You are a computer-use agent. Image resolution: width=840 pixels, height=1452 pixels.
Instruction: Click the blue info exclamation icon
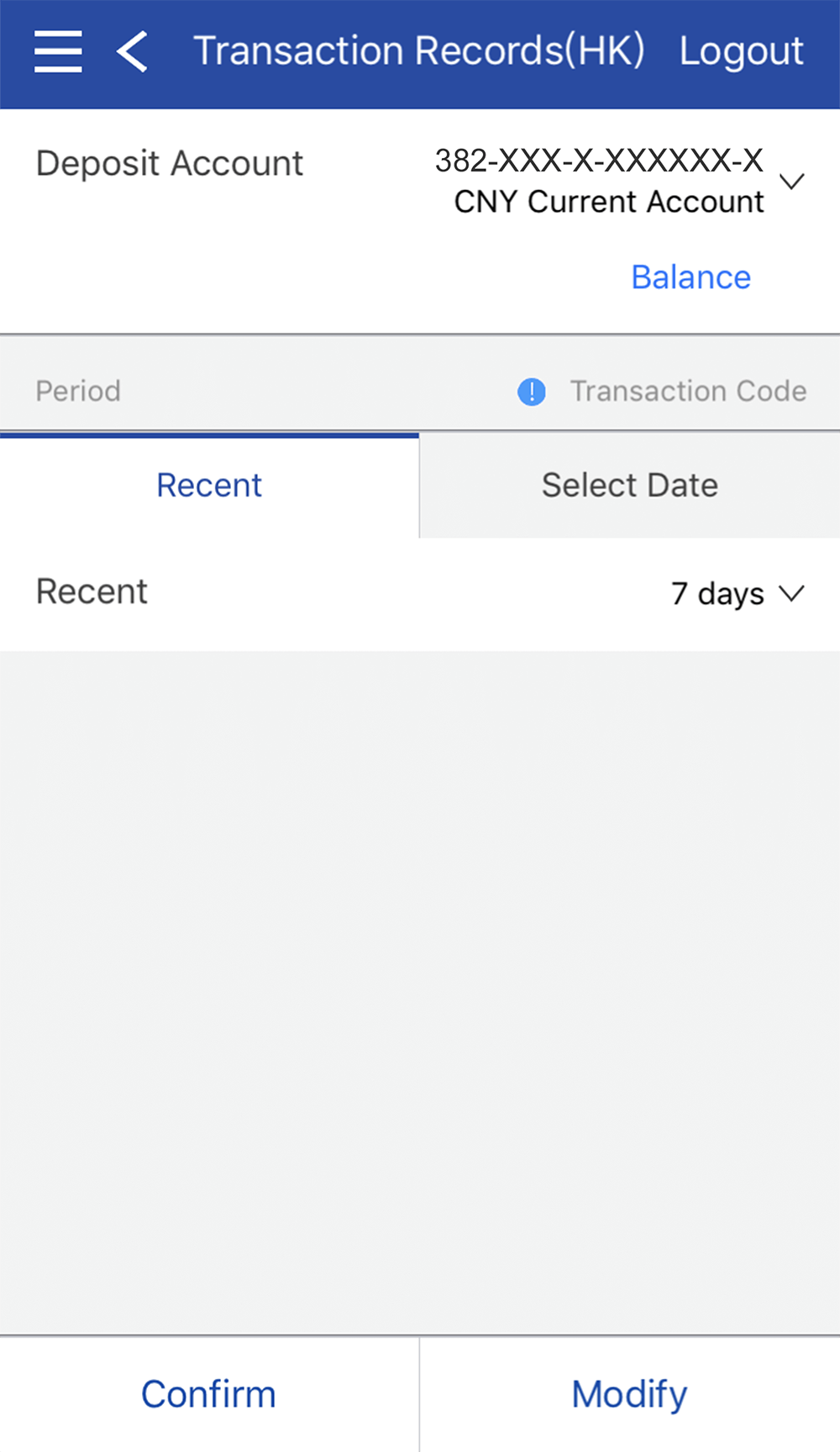coord(531,392)
